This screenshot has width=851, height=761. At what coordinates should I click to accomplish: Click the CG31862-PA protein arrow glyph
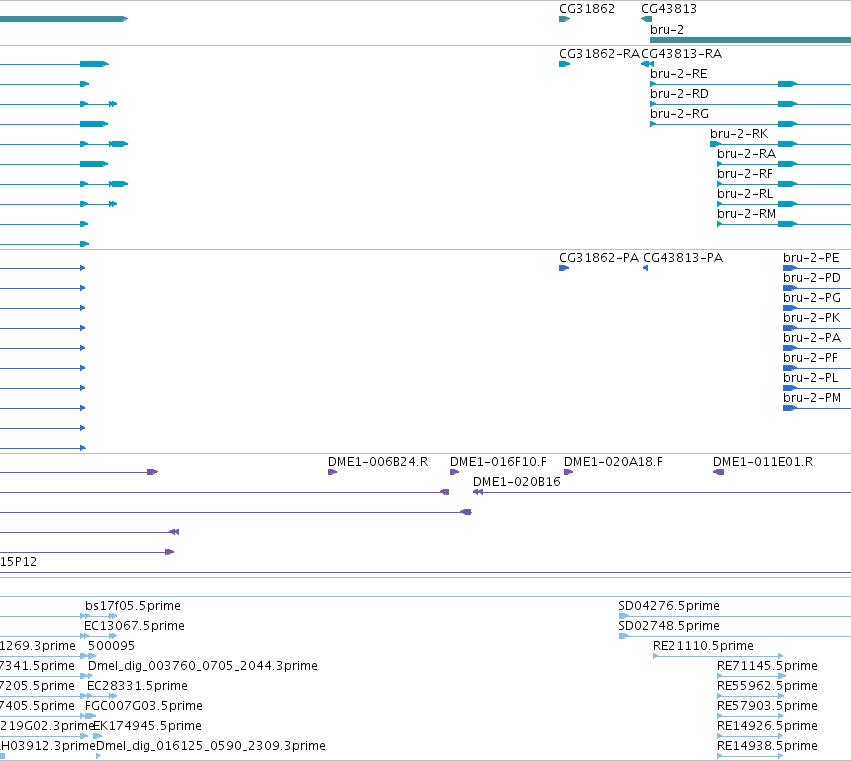coord(564,268)
